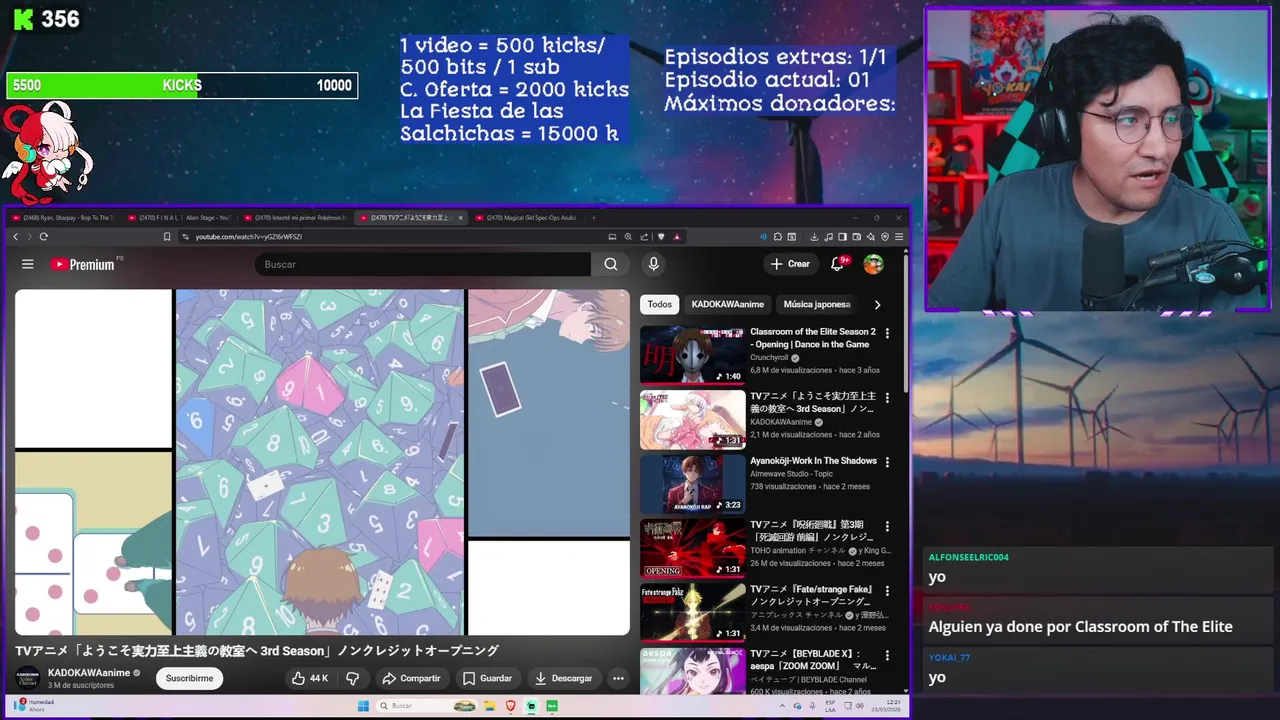Click the Descargar download button

(563, 678)
